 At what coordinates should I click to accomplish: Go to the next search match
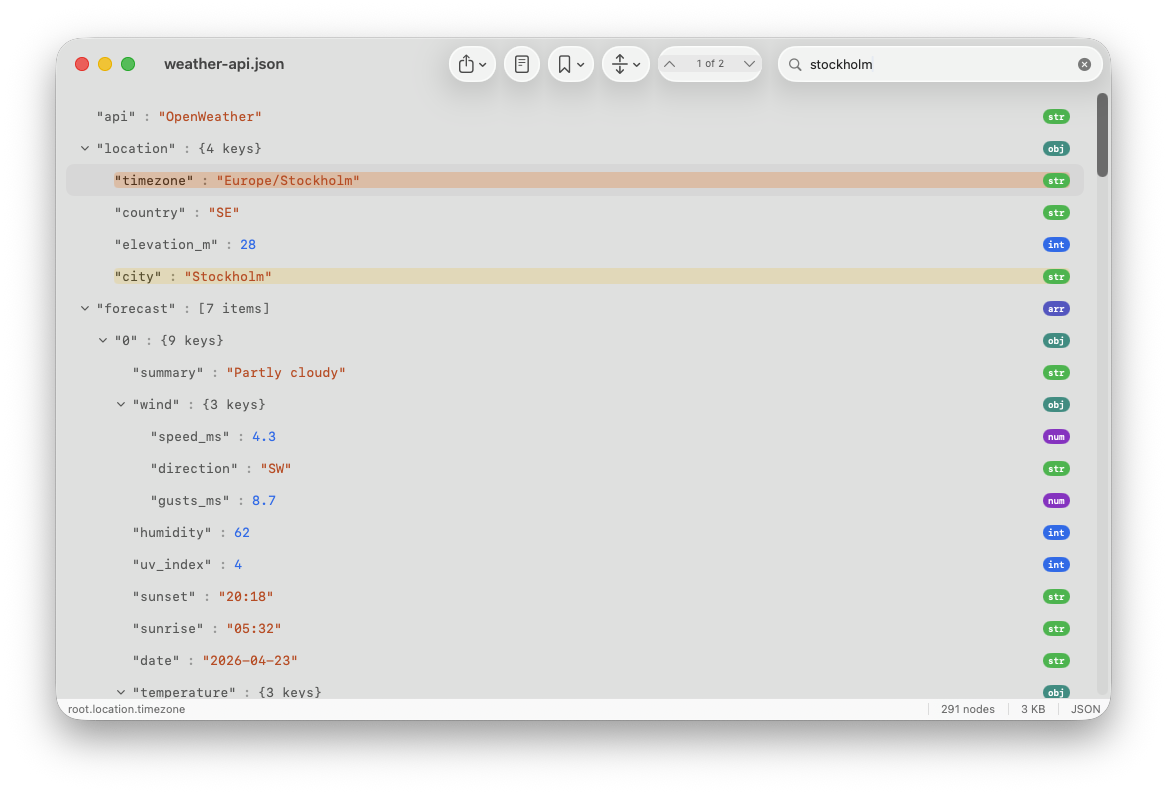tap(749, 63)
